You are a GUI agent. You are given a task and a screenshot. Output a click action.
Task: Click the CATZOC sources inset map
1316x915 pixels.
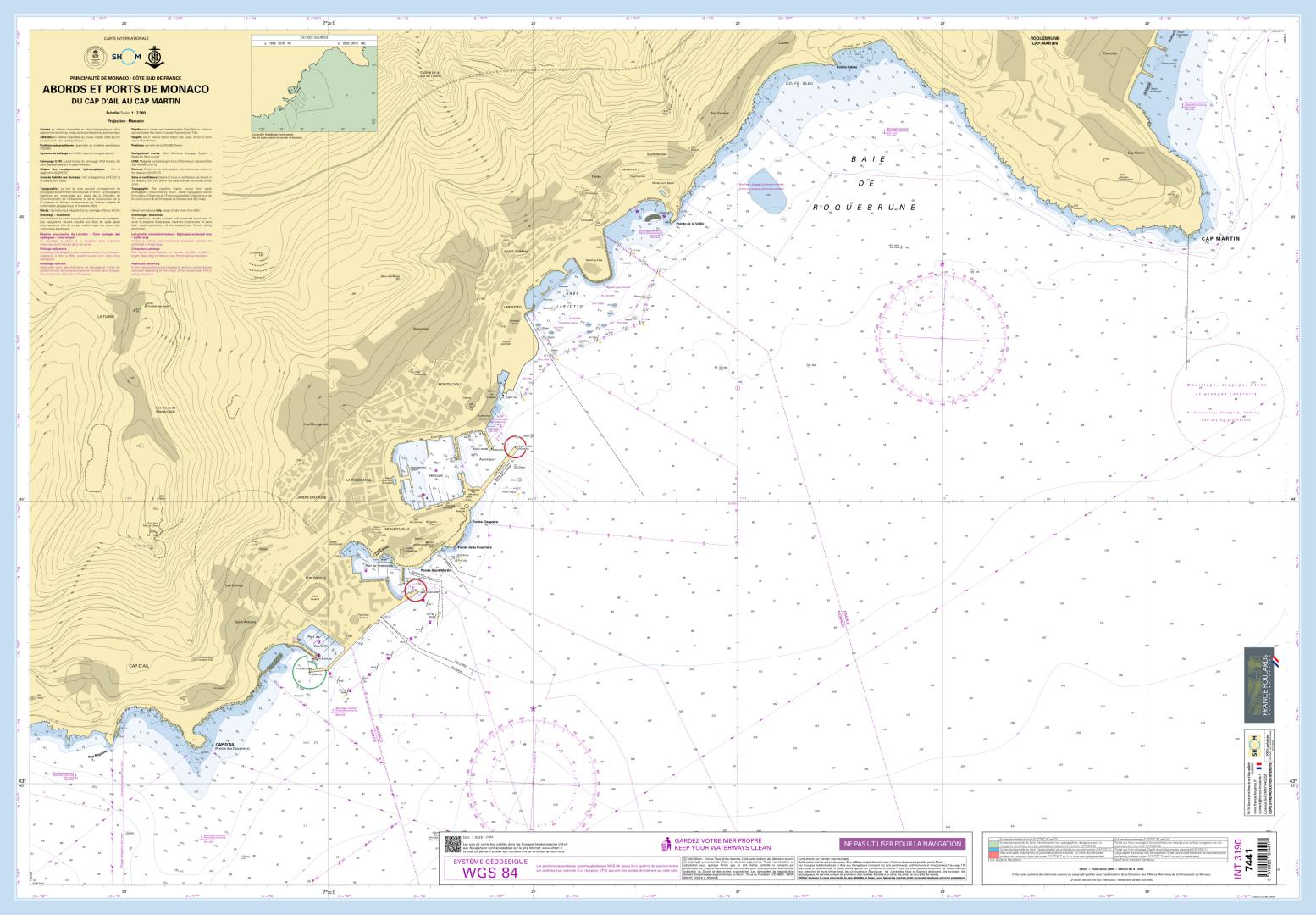point(313,83)
